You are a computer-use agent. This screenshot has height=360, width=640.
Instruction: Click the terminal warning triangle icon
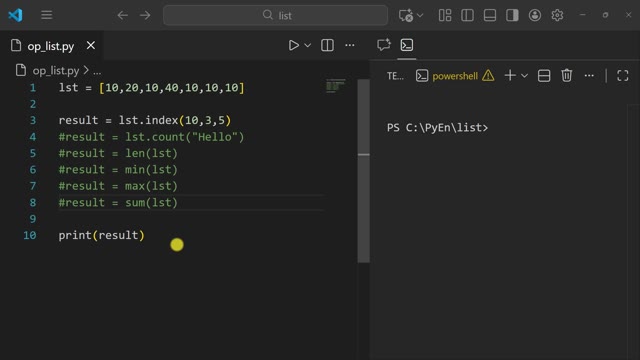pyautogui.click(x=488, y=76)
